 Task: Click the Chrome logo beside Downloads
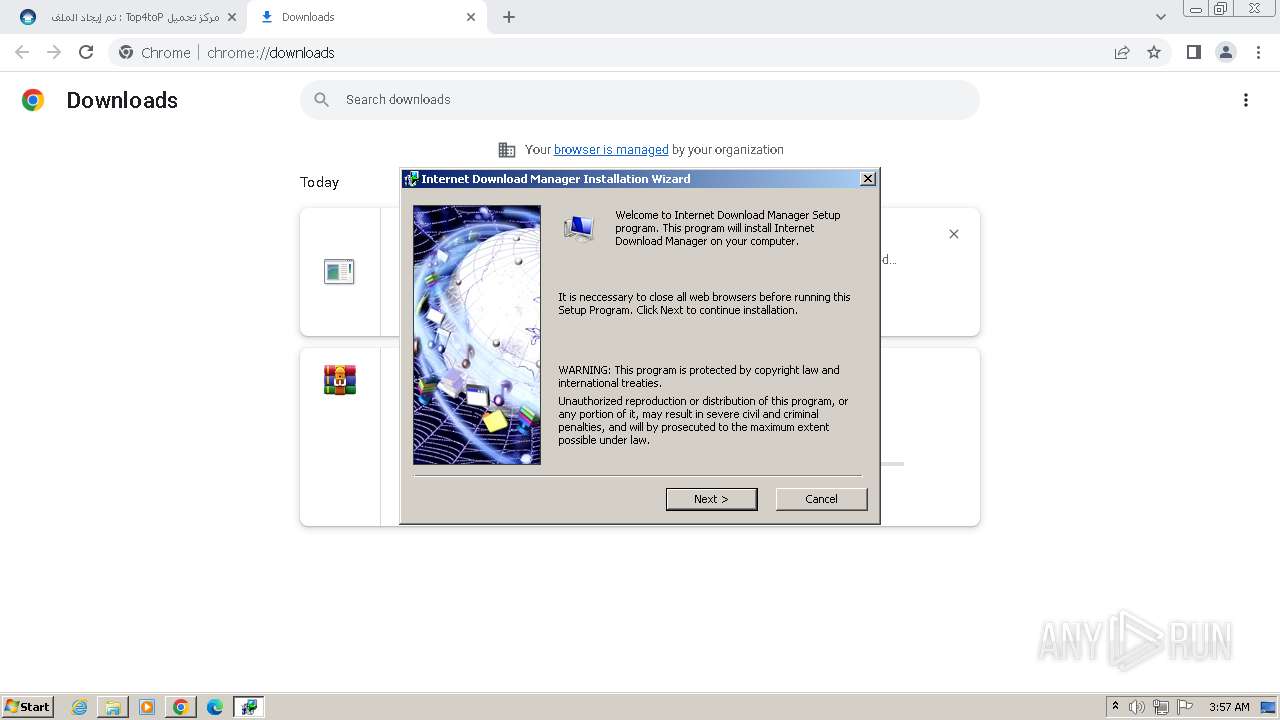[x=33, y=100]
